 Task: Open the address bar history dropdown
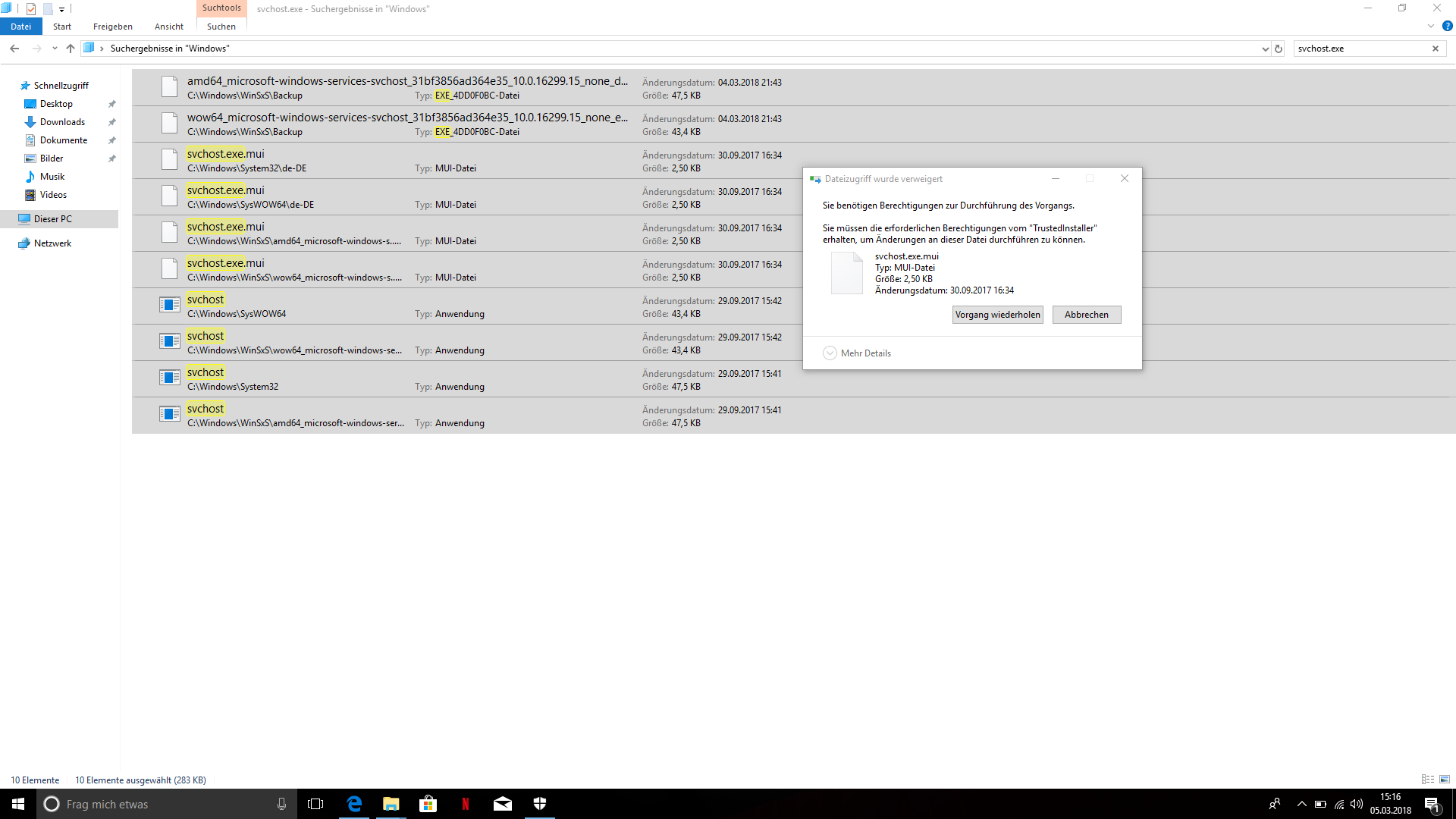coord(1265,49)
